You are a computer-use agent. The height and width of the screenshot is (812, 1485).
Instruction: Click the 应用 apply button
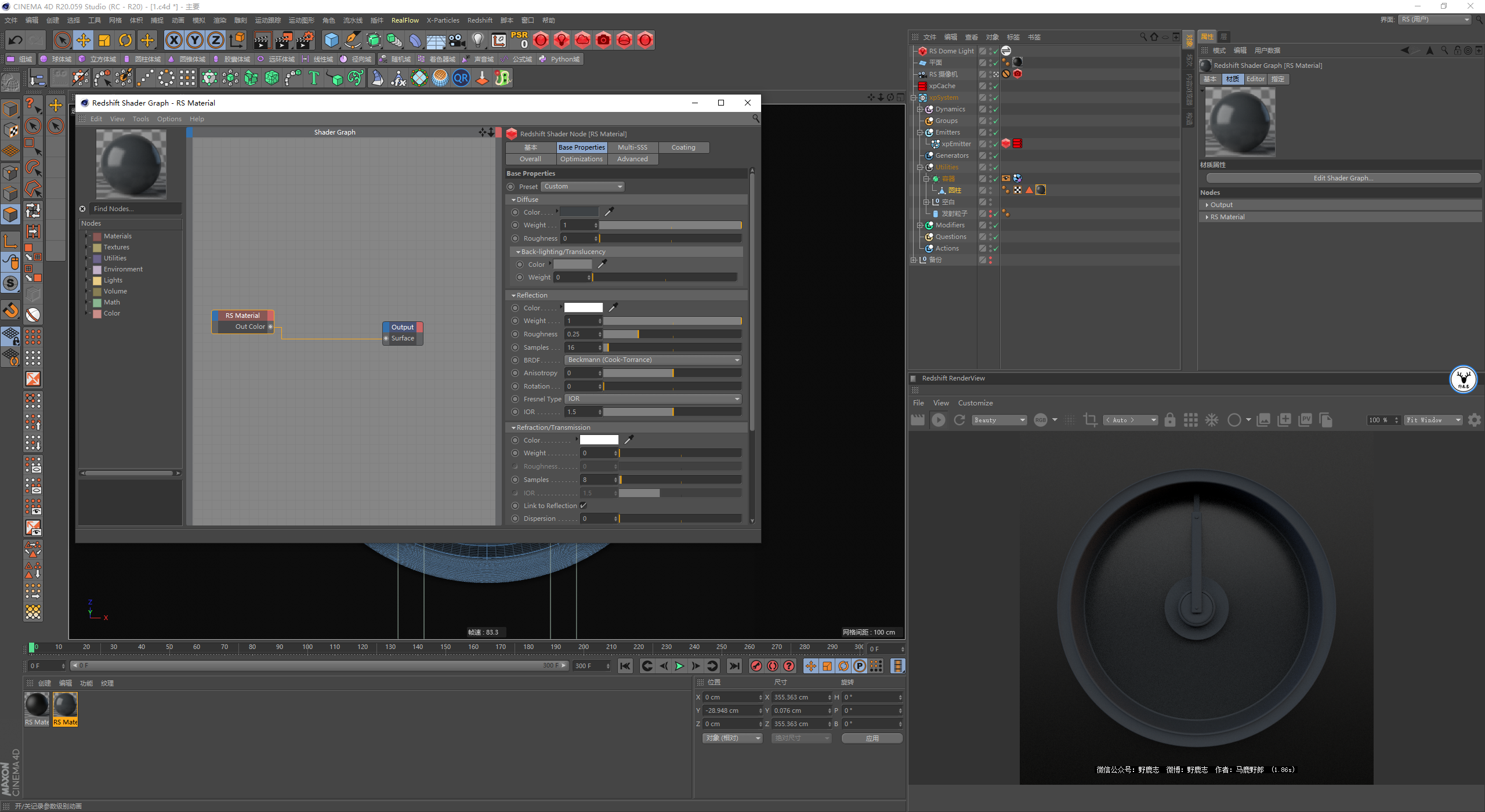pyautogui.click(x=872, y=738)
